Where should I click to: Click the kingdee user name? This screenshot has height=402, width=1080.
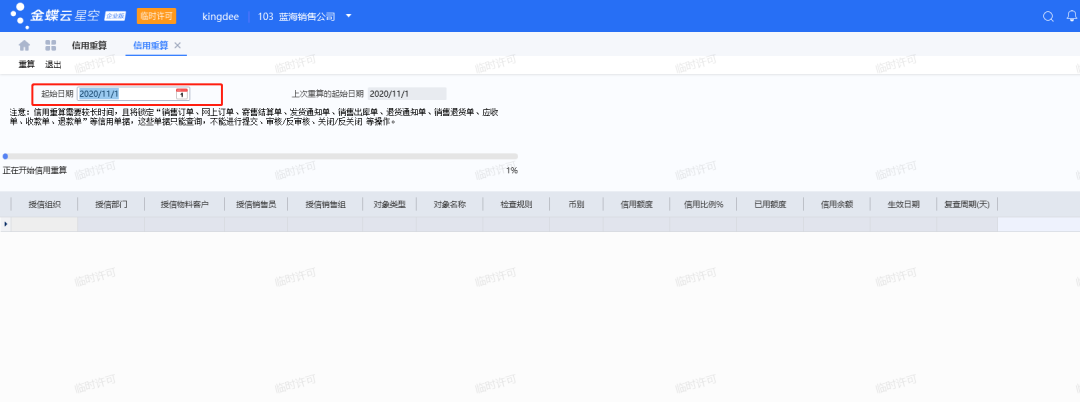(x=220, y=17)
